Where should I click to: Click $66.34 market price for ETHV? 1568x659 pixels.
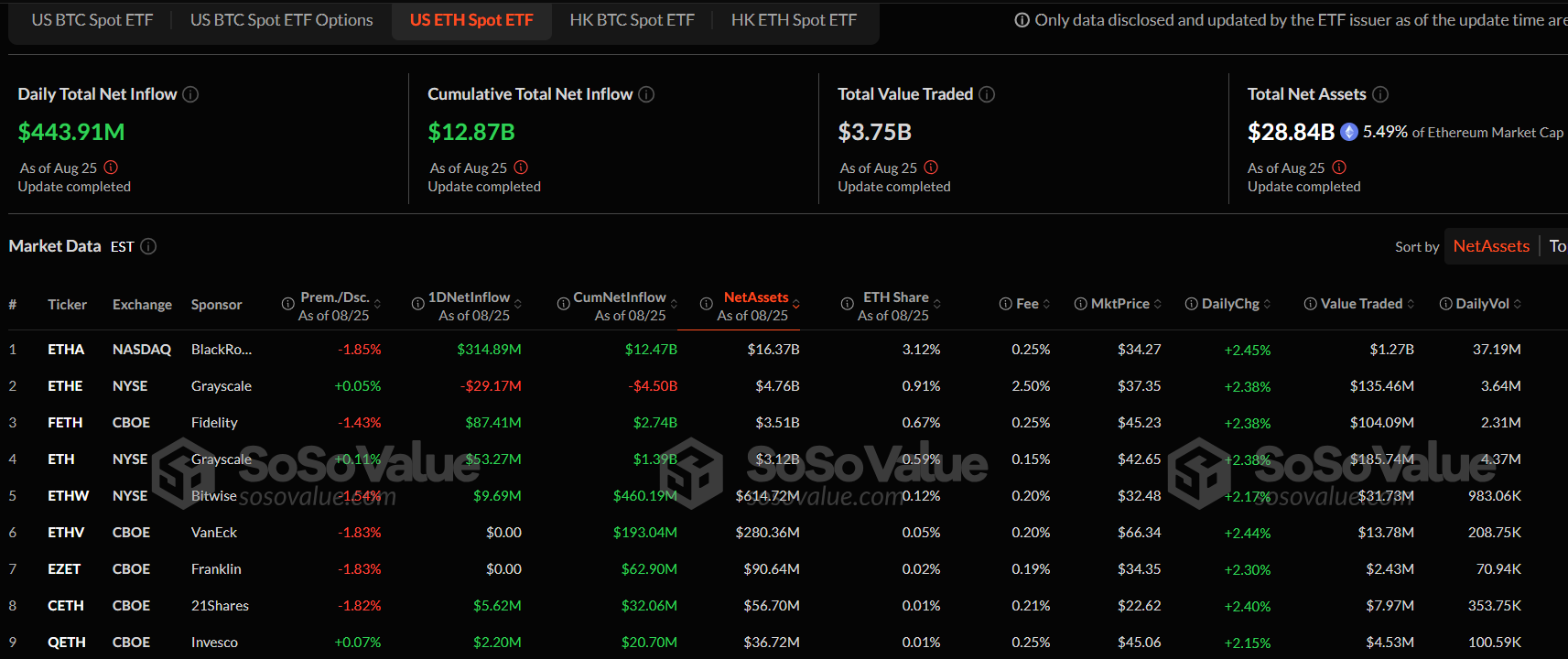click(1139, 533)
